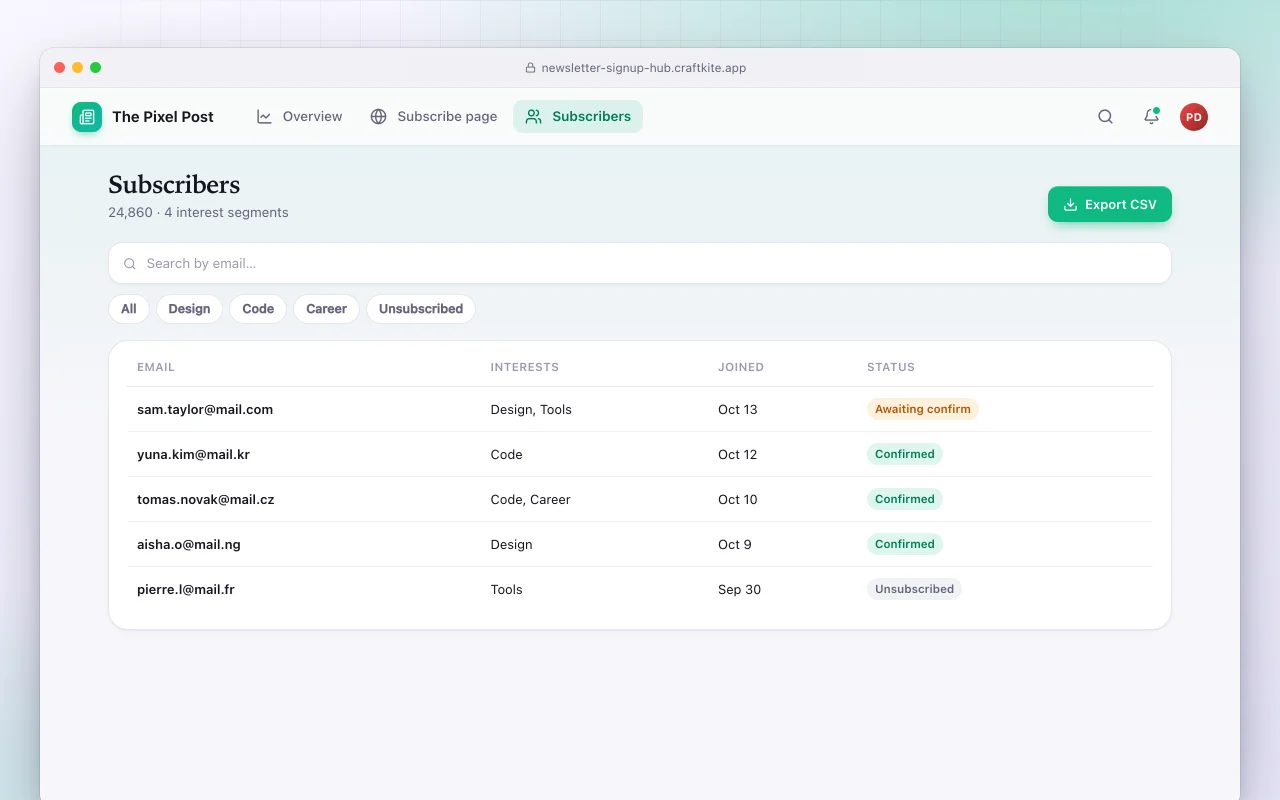
Task: Click the INTERESTS column header
Action: pos(525,367)
